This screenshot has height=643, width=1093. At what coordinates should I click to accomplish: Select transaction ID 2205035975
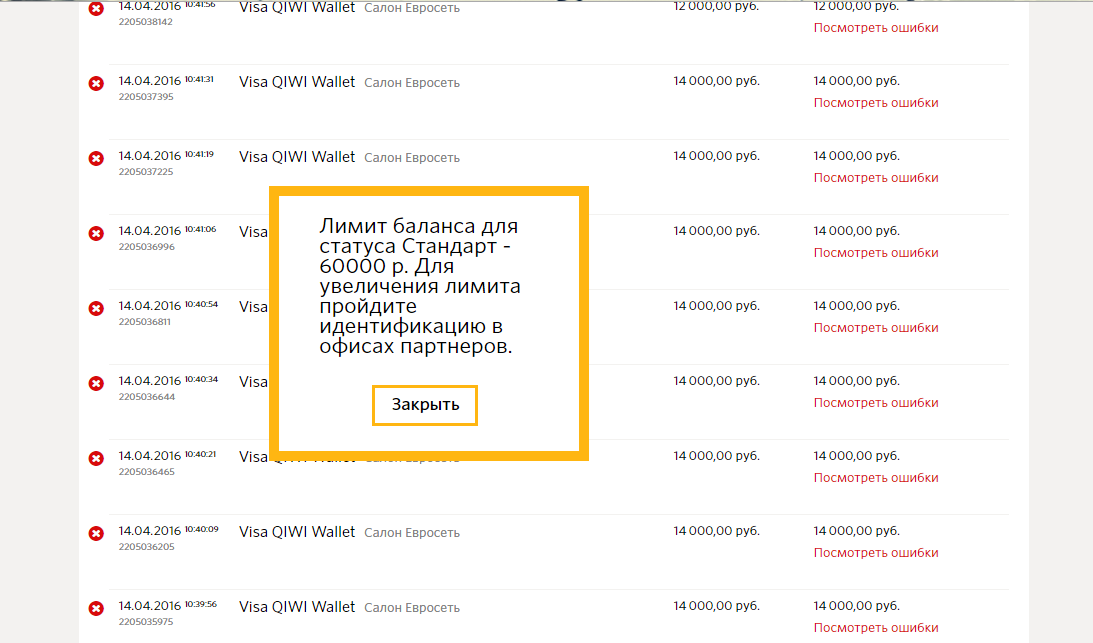[x=146, y=621]
